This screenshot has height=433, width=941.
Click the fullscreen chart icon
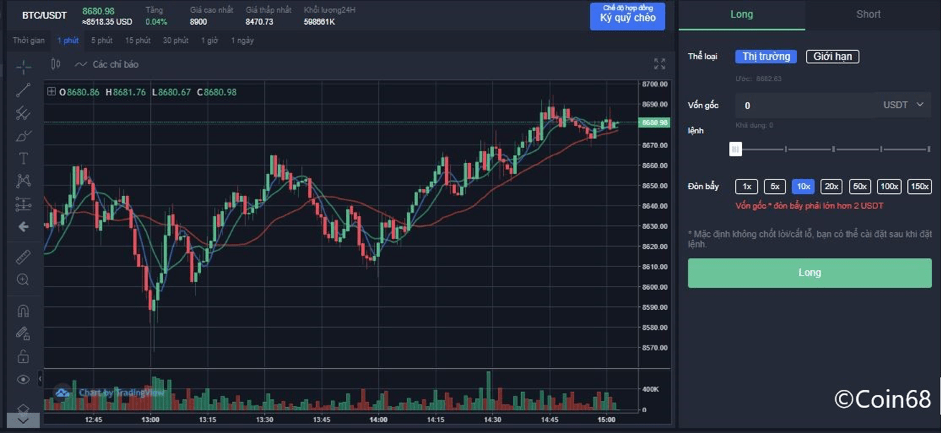pos(660,64)
